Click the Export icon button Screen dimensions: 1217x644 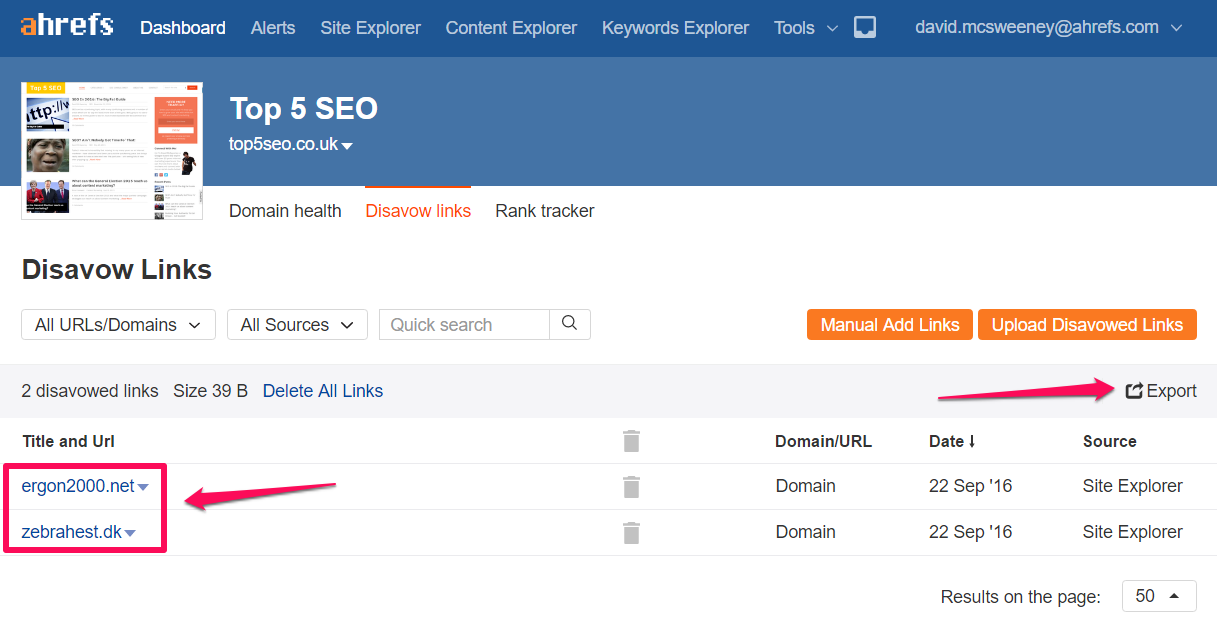pyautogui.click(x=1161, y=391)
